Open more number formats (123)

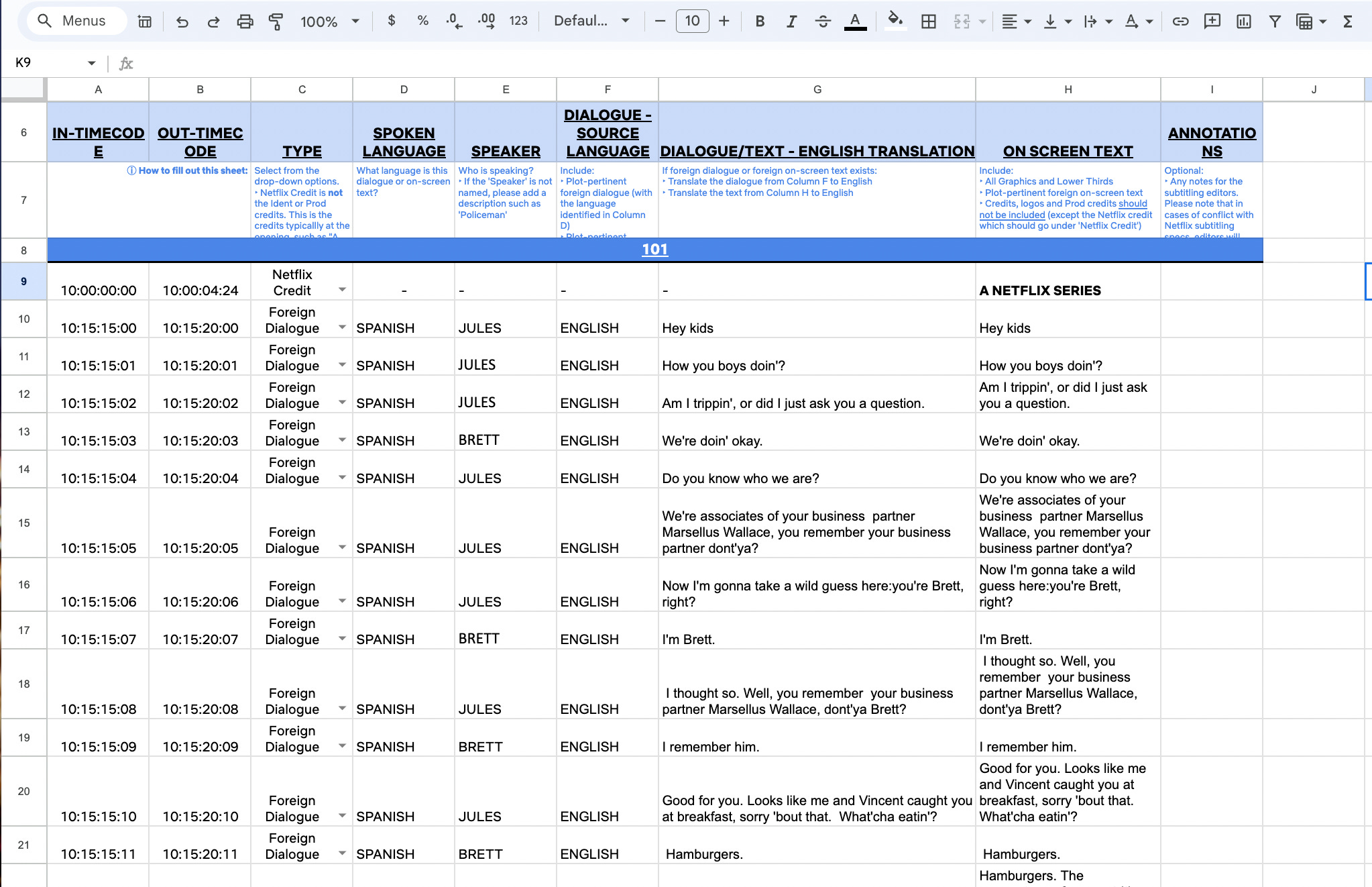point(518,21)
